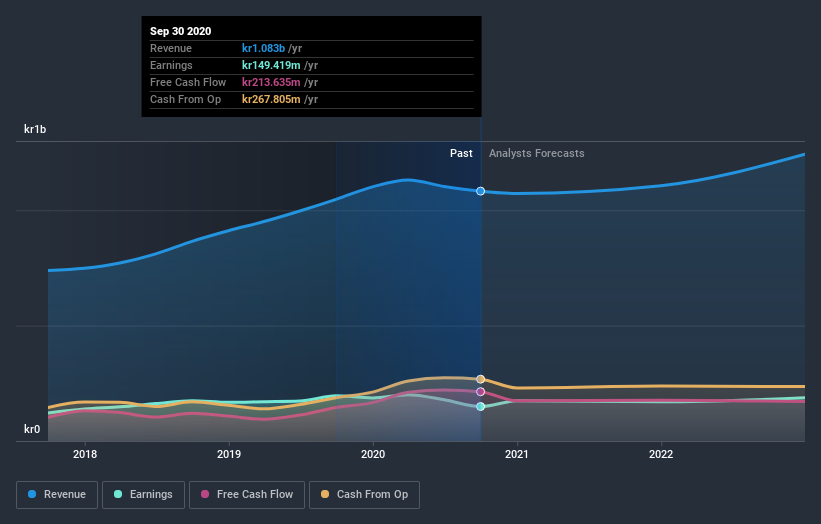Select the teal Earnings data point marker
Viewport: 821px width, 524px height.
(481, 406)
